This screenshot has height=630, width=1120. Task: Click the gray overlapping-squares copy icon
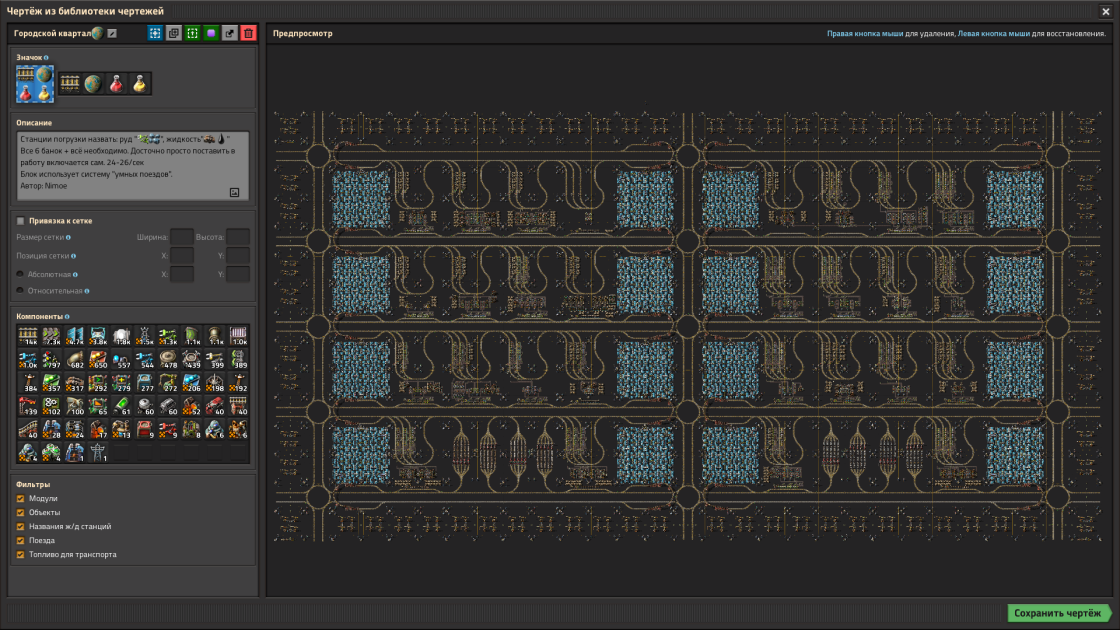tap(174, 34)
